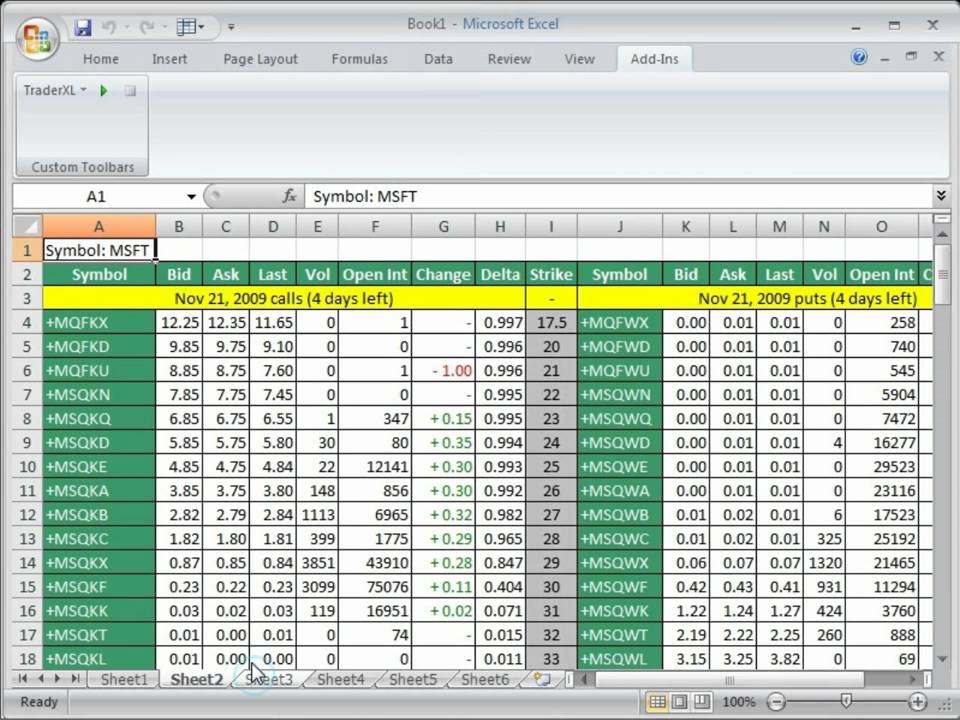This screenshot has height=720, width=960.
Task: Open the Data ribbon tab
Action: tap(438, 59)
